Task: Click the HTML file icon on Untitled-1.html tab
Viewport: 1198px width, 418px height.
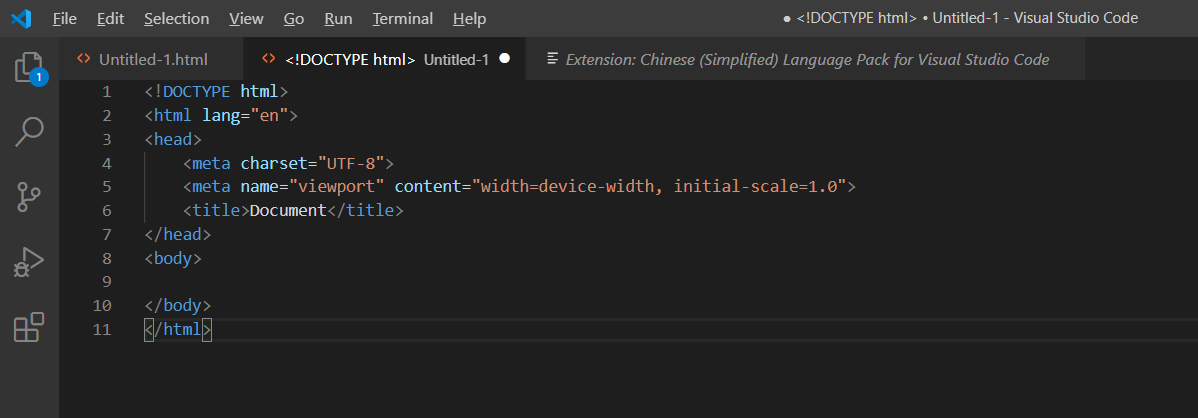Action: point(84,59)
